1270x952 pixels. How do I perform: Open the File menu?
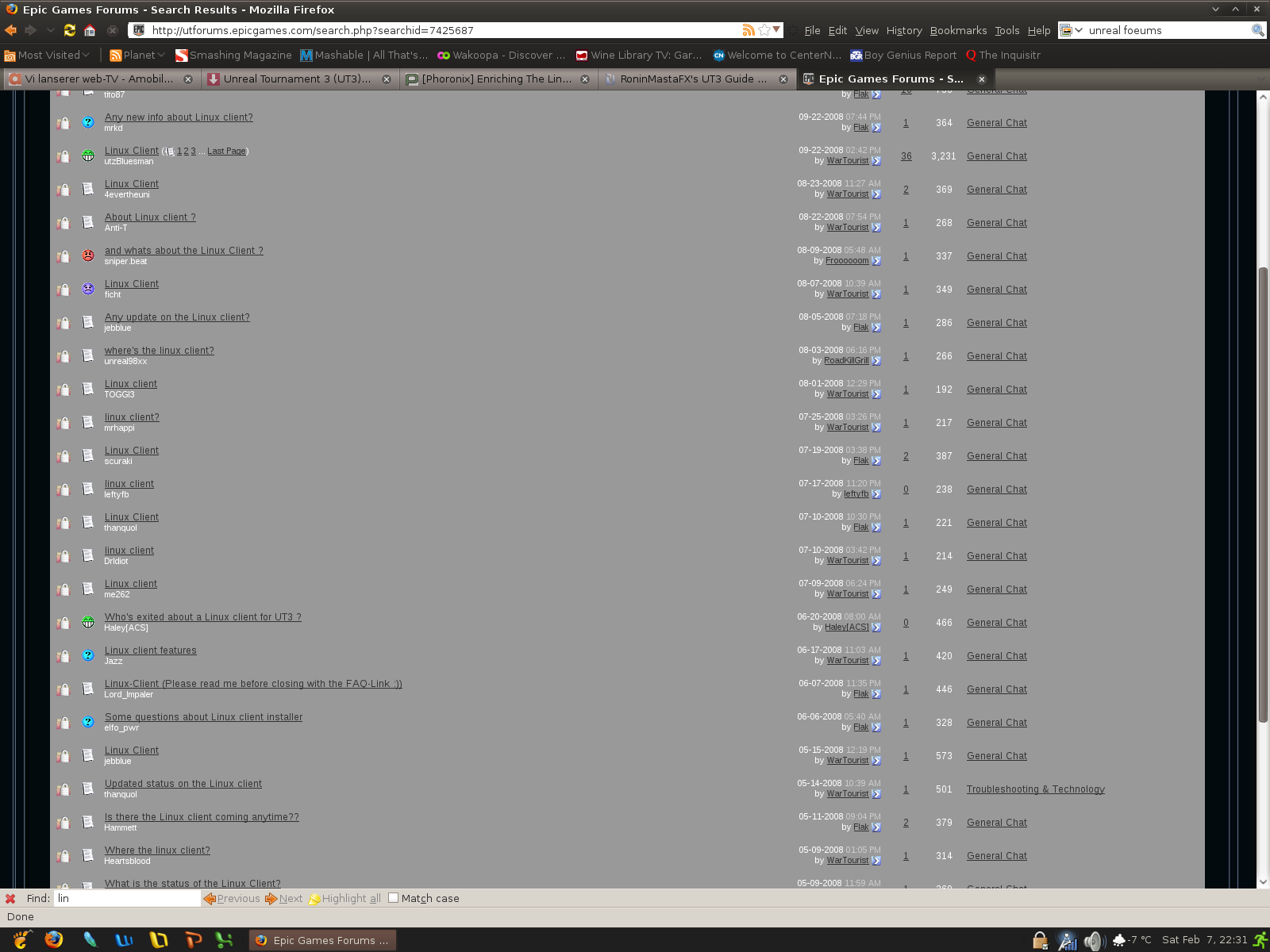click(x=812, y=30)
